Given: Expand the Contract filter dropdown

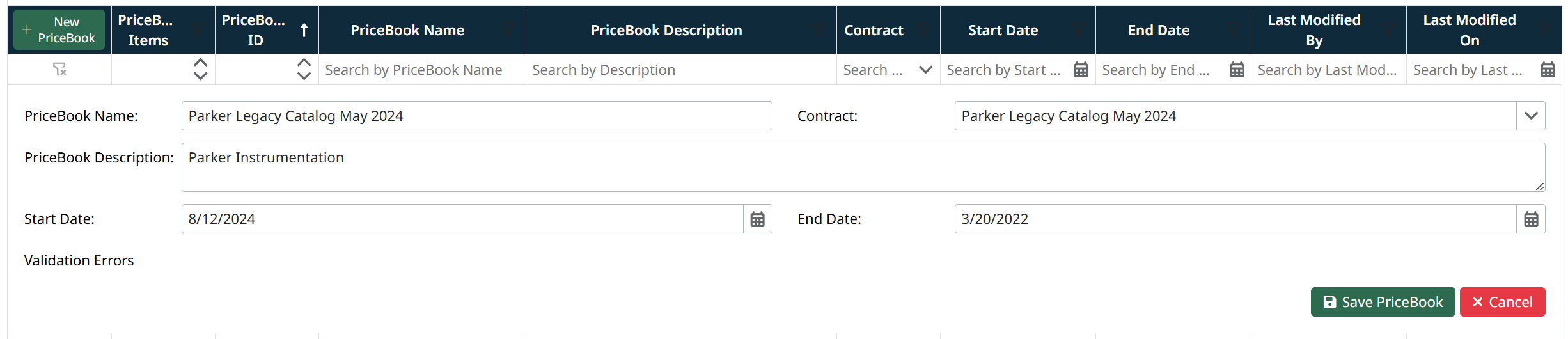Looking at the screenshot, I should pyautogui.click(x=925, y=70).
